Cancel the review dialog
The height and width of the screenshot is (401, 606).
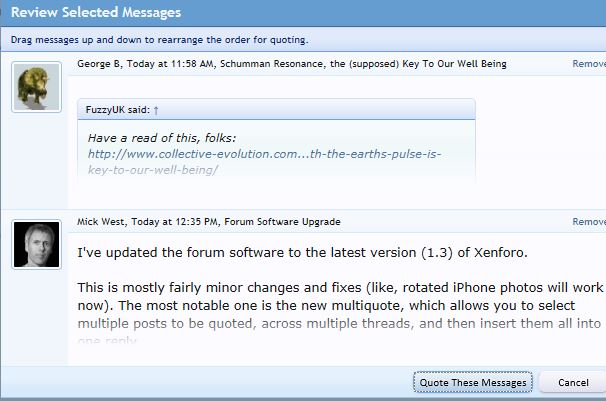(x=572, y=383)
